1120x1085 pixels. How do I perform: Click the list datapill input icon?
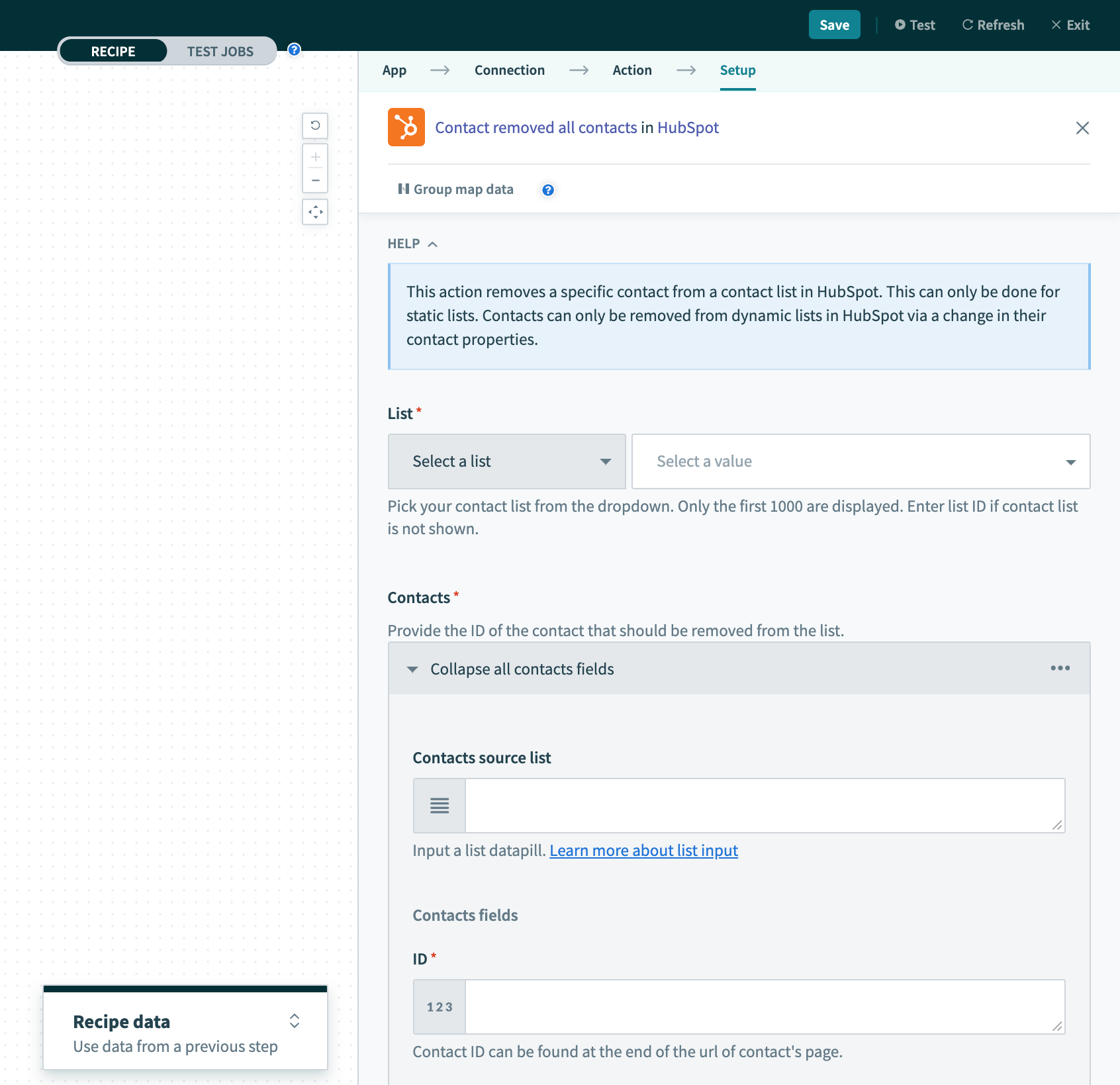pyautogui.click(x=439, y=805)
